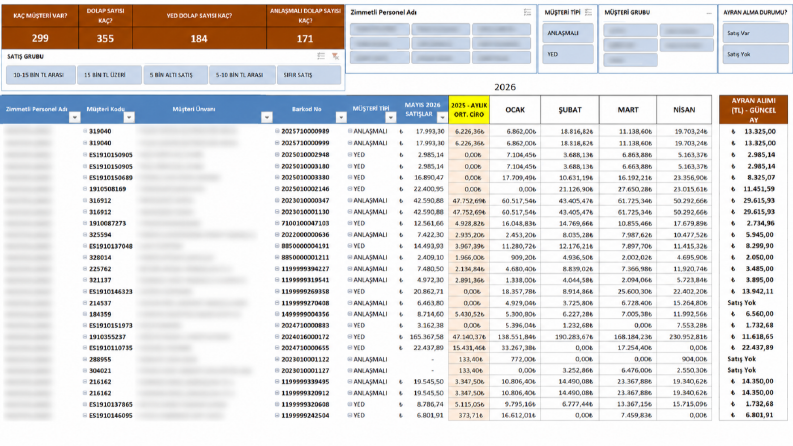Toggle multi-select in SATIŞ GRUBU slicer
Image resolution: width=793 pixels, height=446 pixels.
321,56
